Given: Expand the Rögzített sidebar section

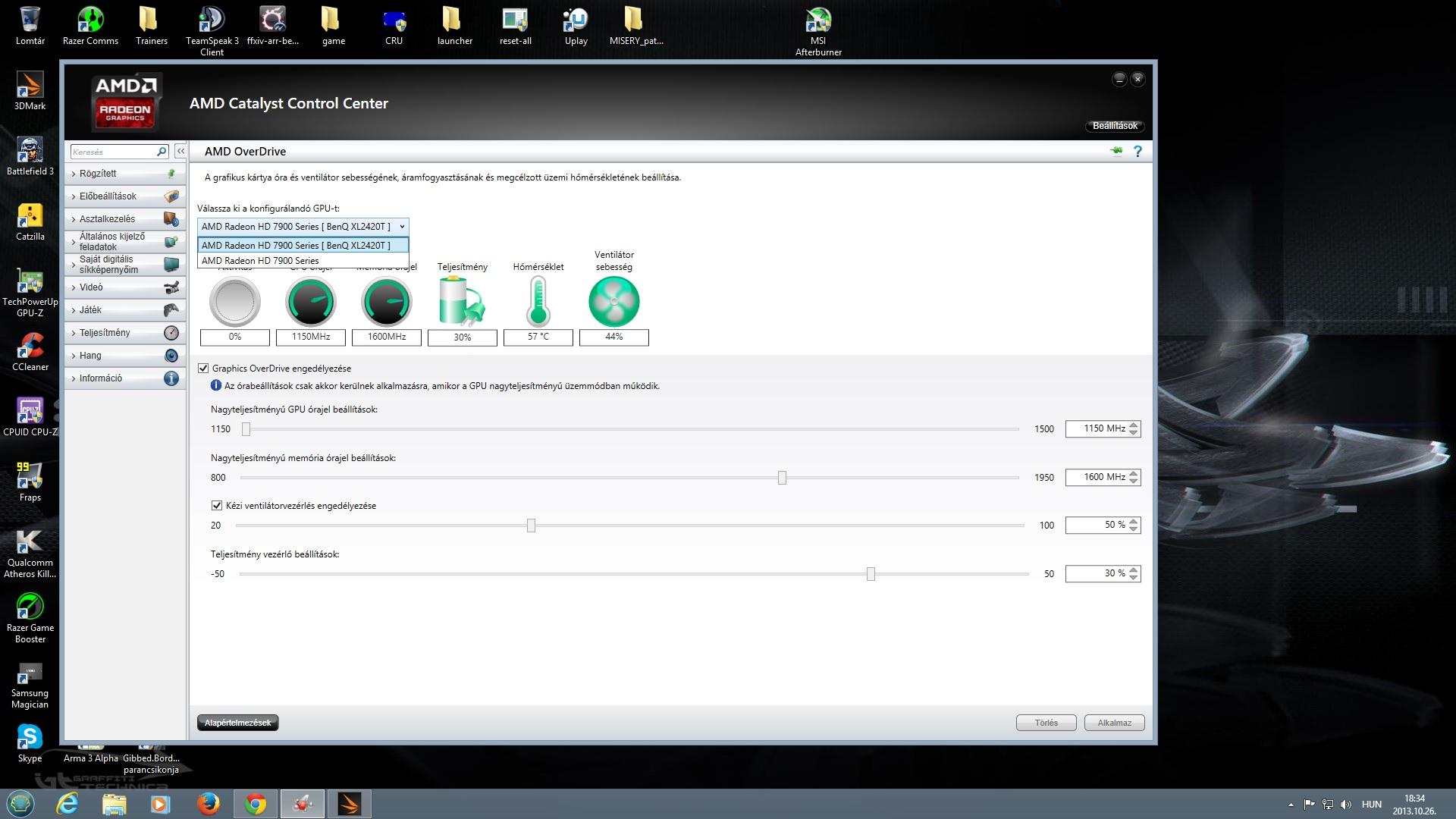Looking at the screenshot, I should 126,174.
